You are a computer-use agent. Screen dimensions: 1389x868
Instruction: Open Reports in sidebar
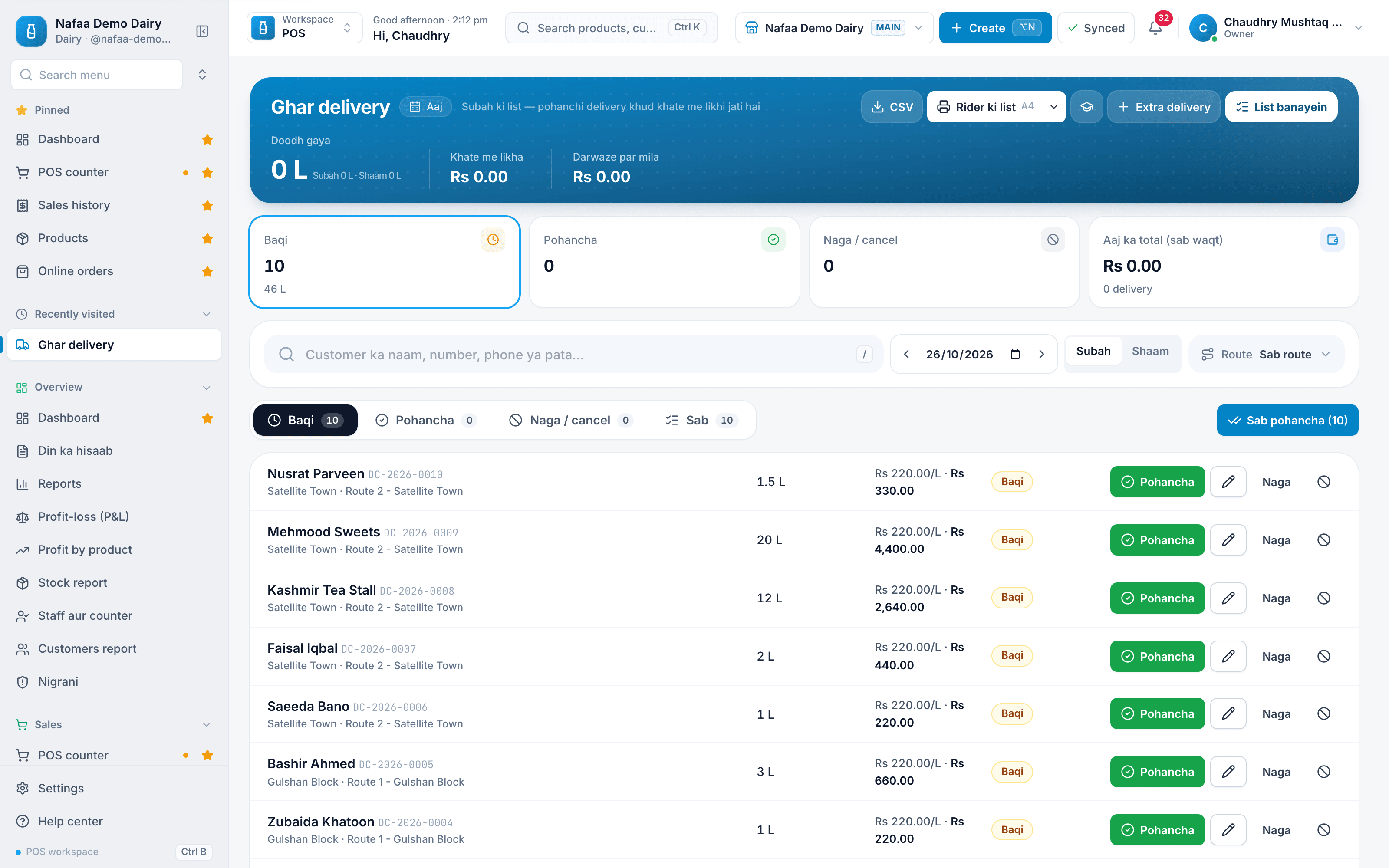(114, 484)
